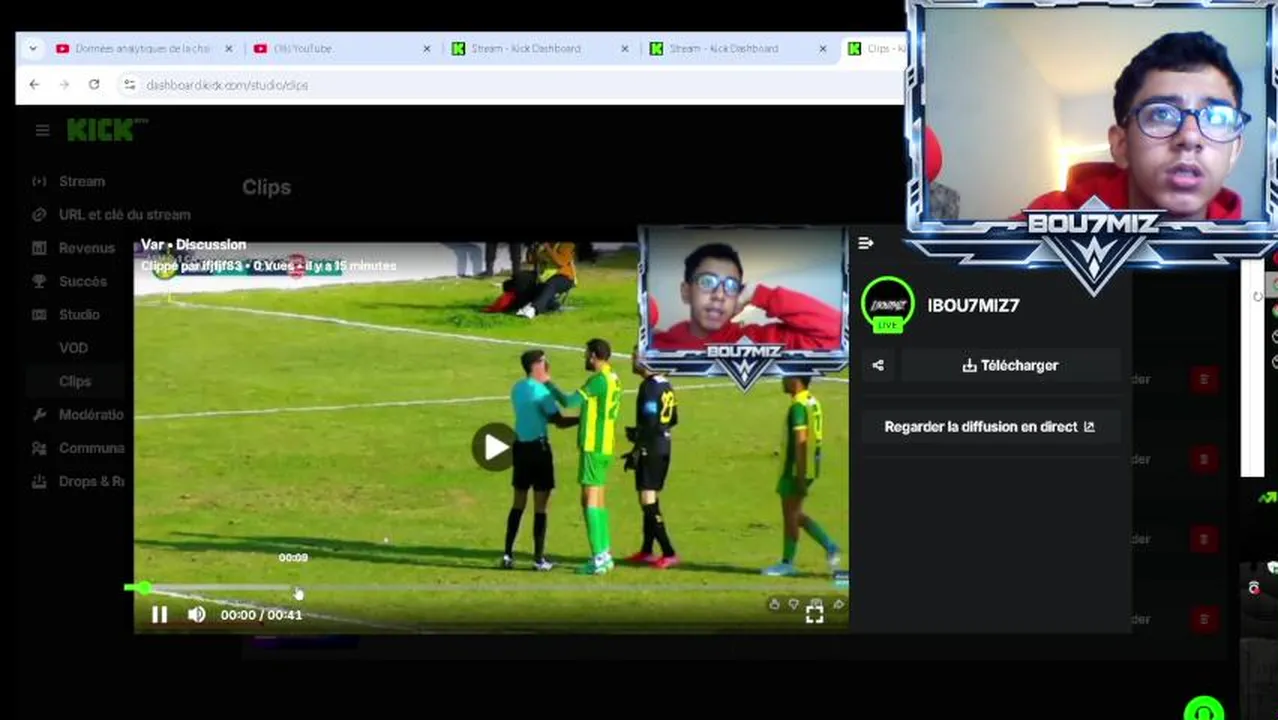
Task: Collapse the clip side panel icon
Action: pyautogui.click(x=866, y=243)
